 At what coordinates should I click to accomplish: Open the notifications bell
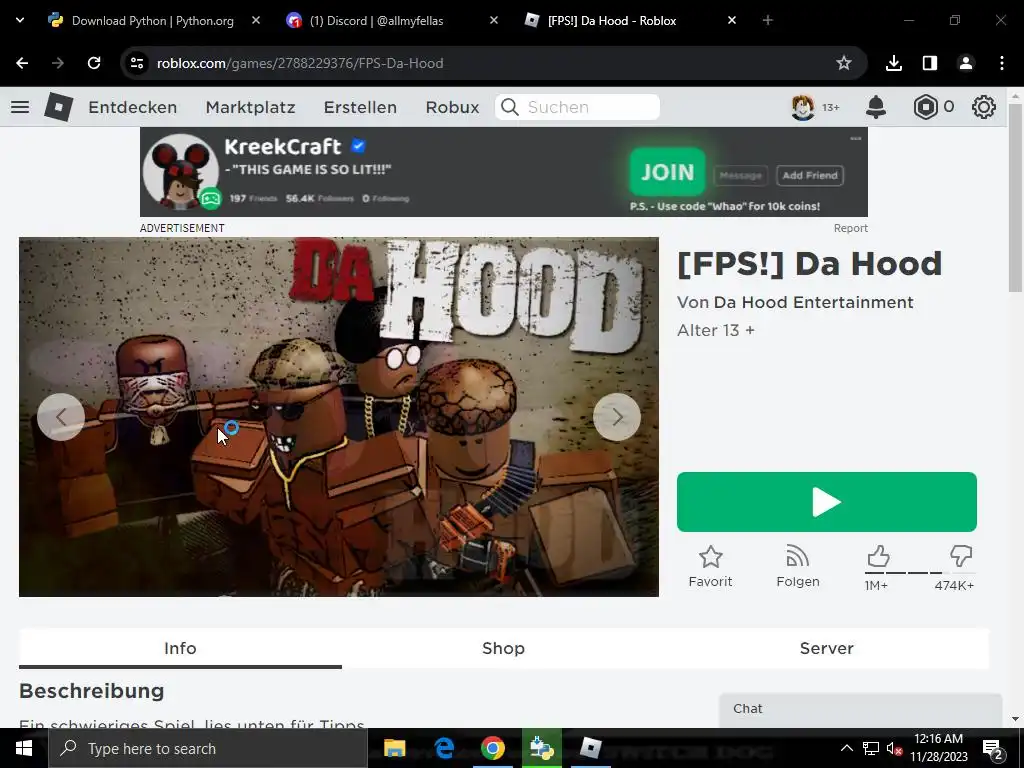876,107
